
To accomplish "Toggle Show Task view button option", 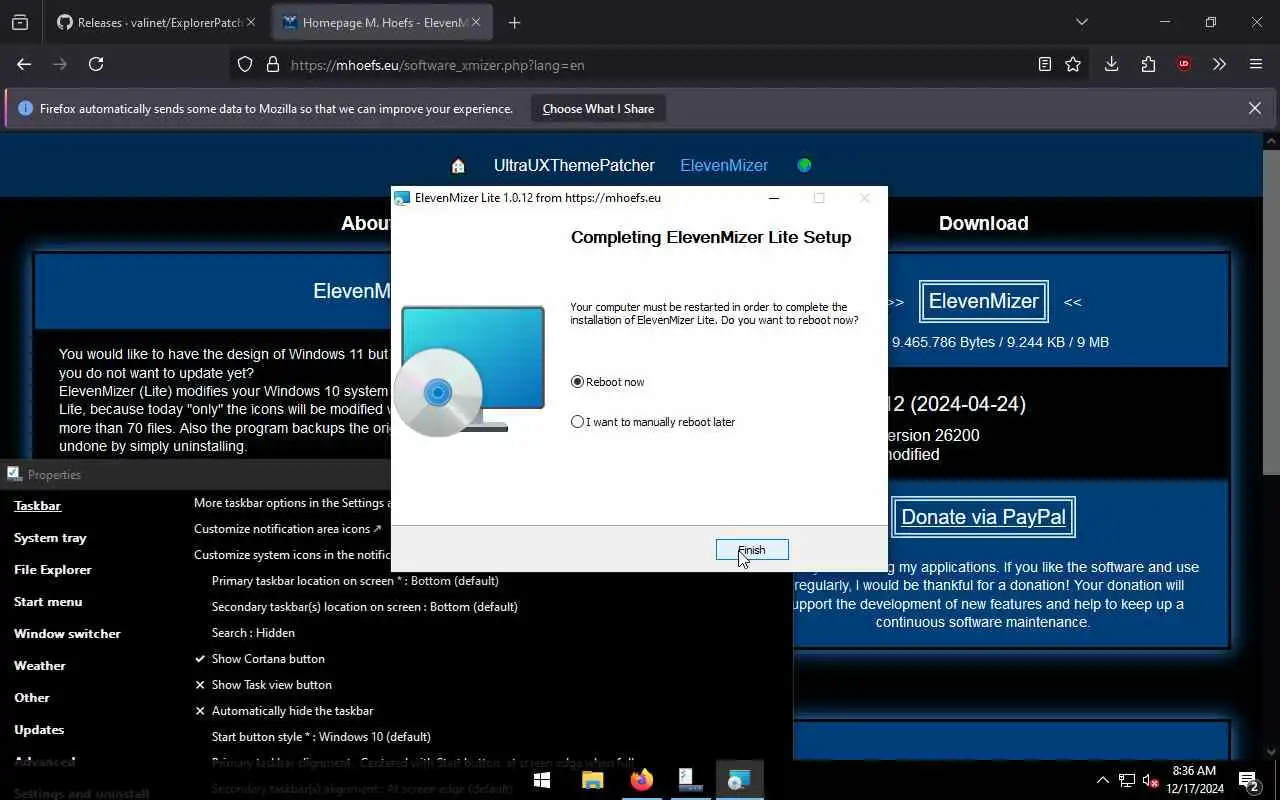I will 263,685.
